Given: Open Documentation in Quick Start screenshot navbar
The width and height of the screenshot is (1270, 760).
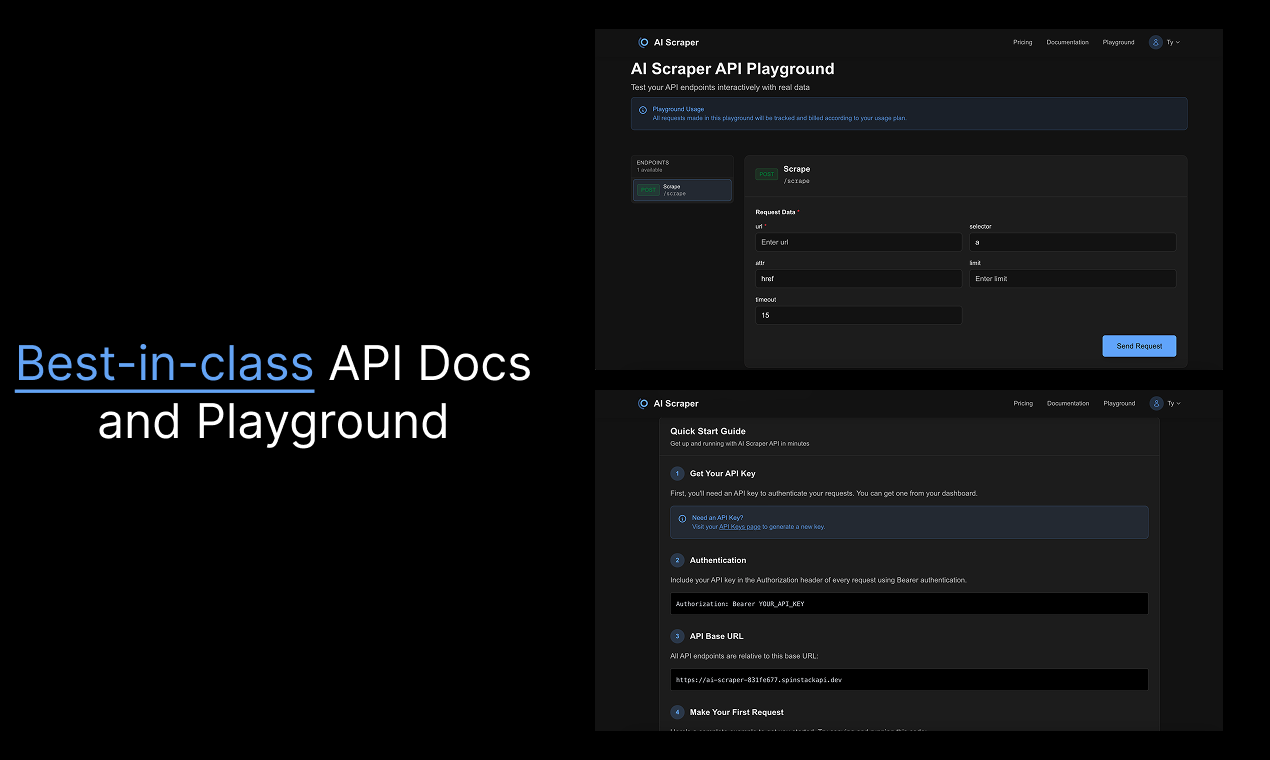Looking at the screenshot, I should (1068, 403).
